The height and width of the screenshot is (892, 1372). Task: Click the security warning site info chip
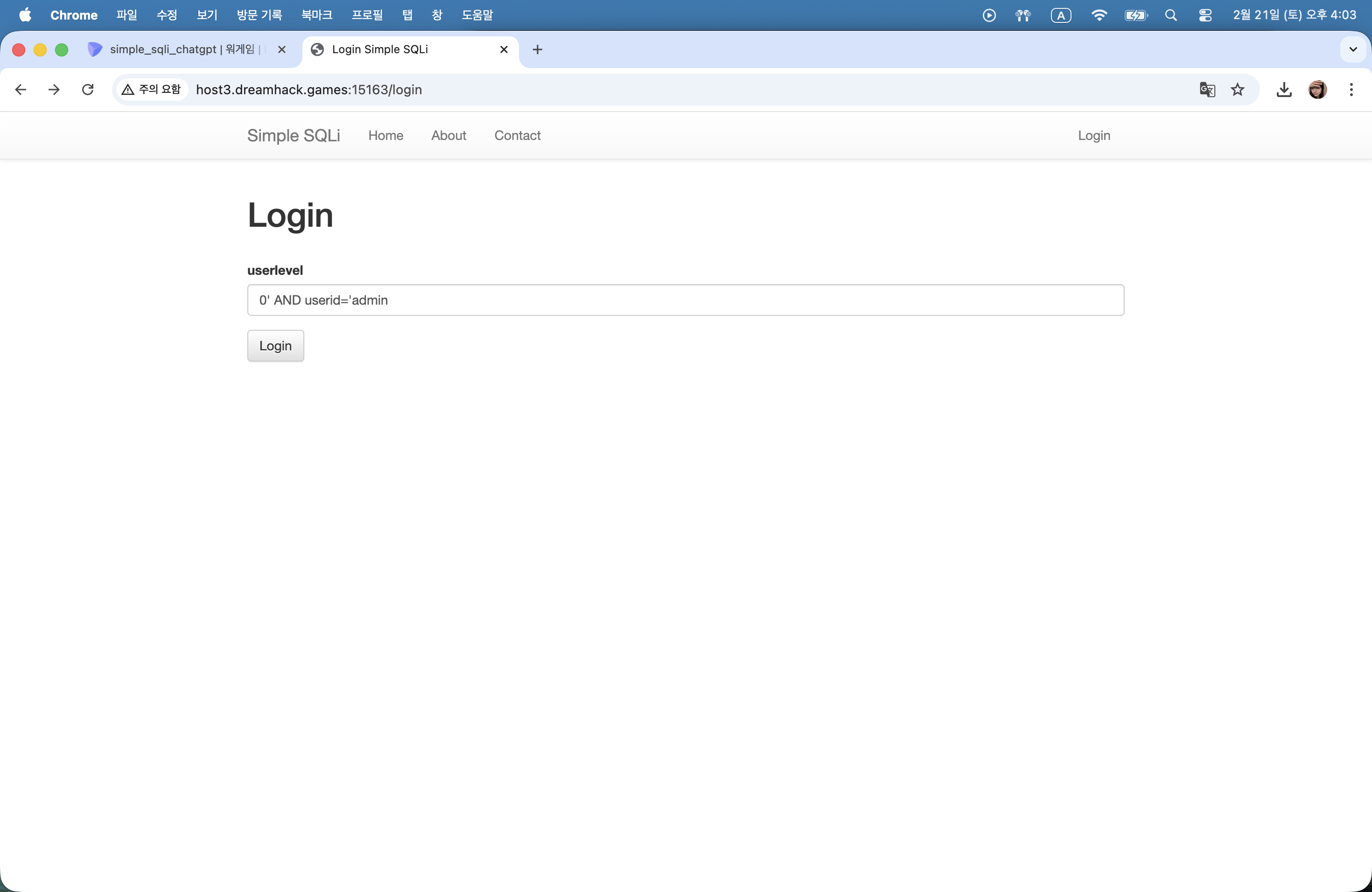point(152,89)
